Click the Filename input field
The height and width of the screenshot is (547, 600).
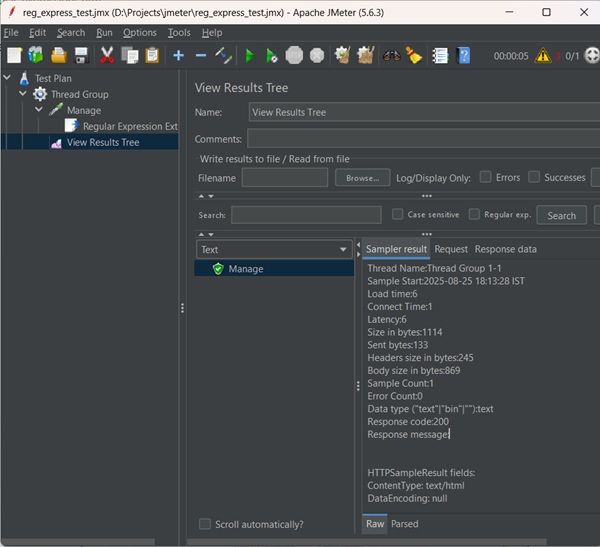(x=285, y=178)
